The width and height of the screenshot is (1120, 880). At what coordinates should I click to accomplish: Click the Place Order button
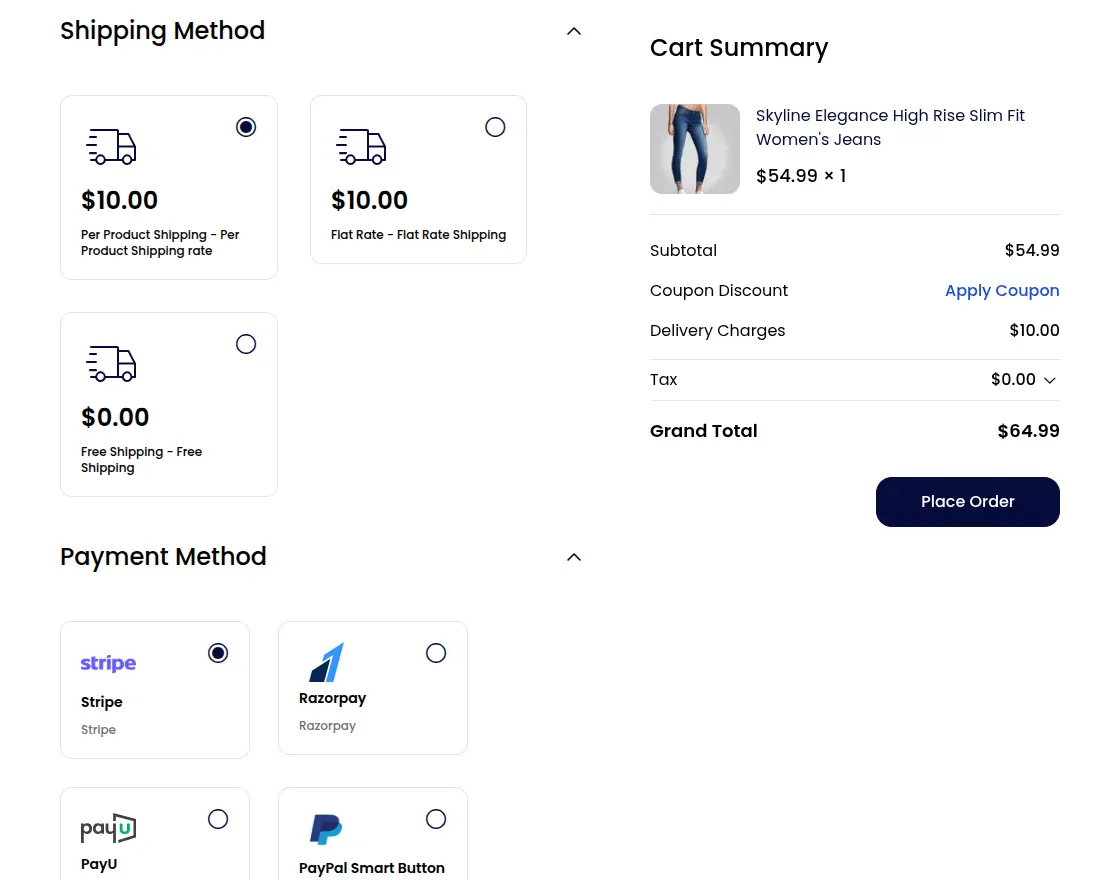click(x=967, y=501)
